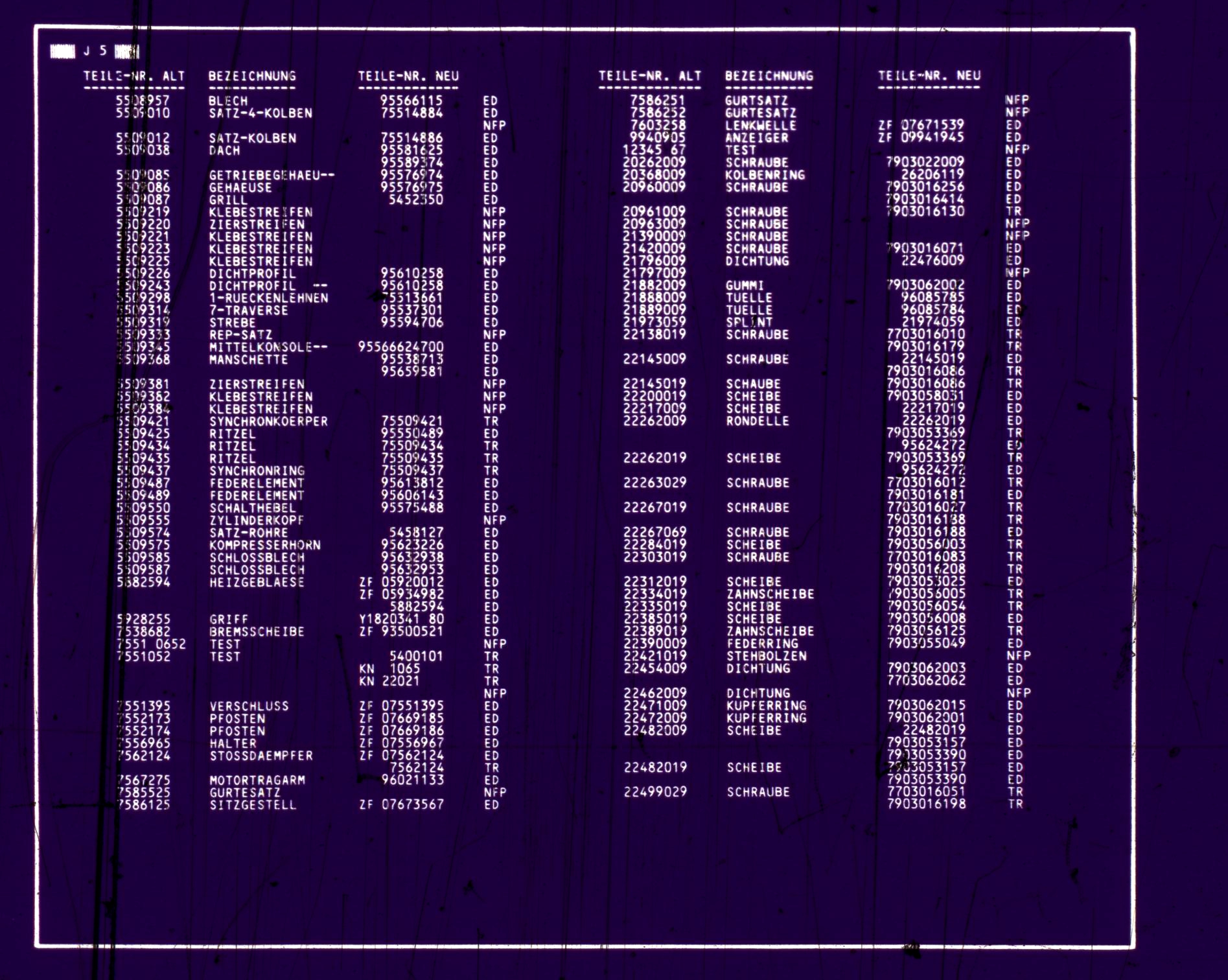1228x980 pixels.
Task: Click the GRIFF description
Action: (229, 620)
